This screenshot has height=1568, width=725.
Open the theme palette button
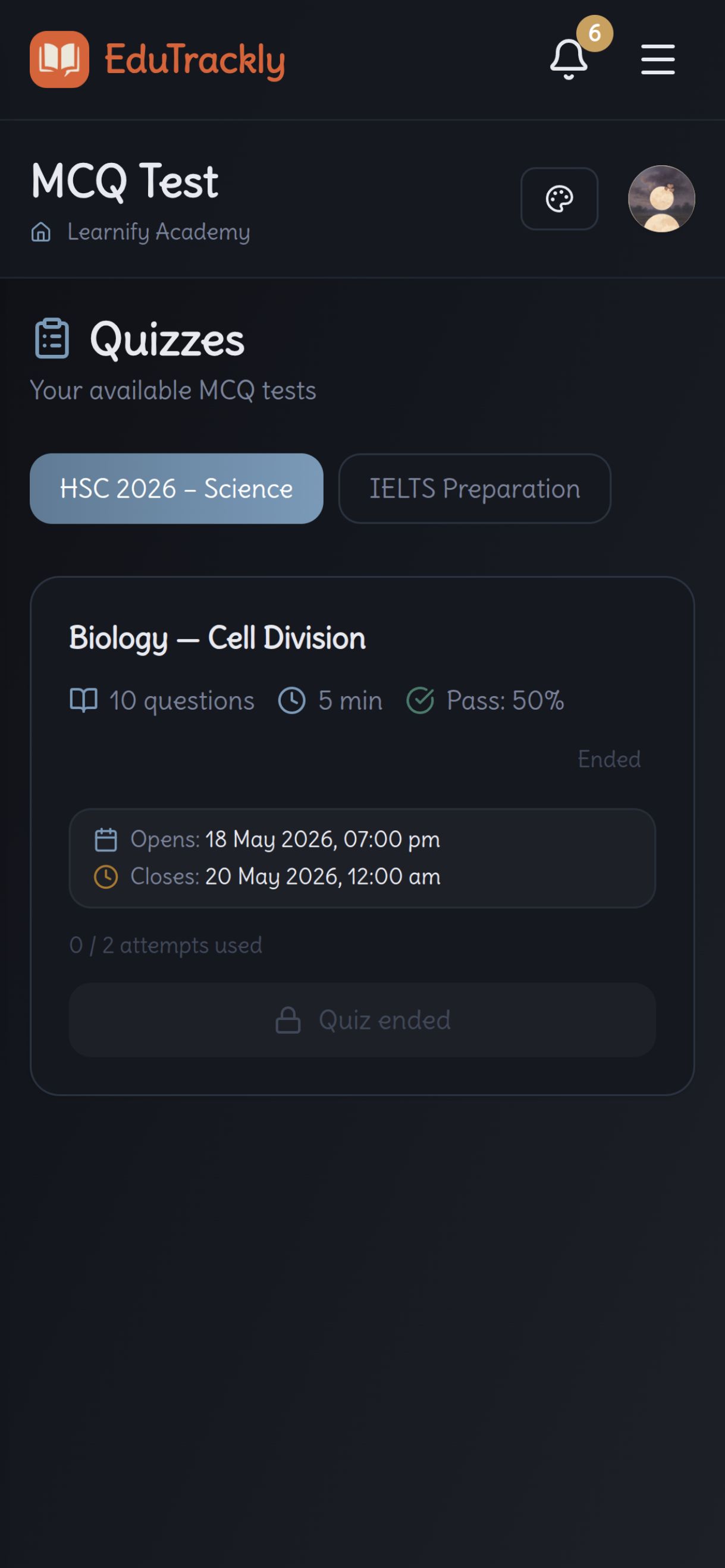558,199
